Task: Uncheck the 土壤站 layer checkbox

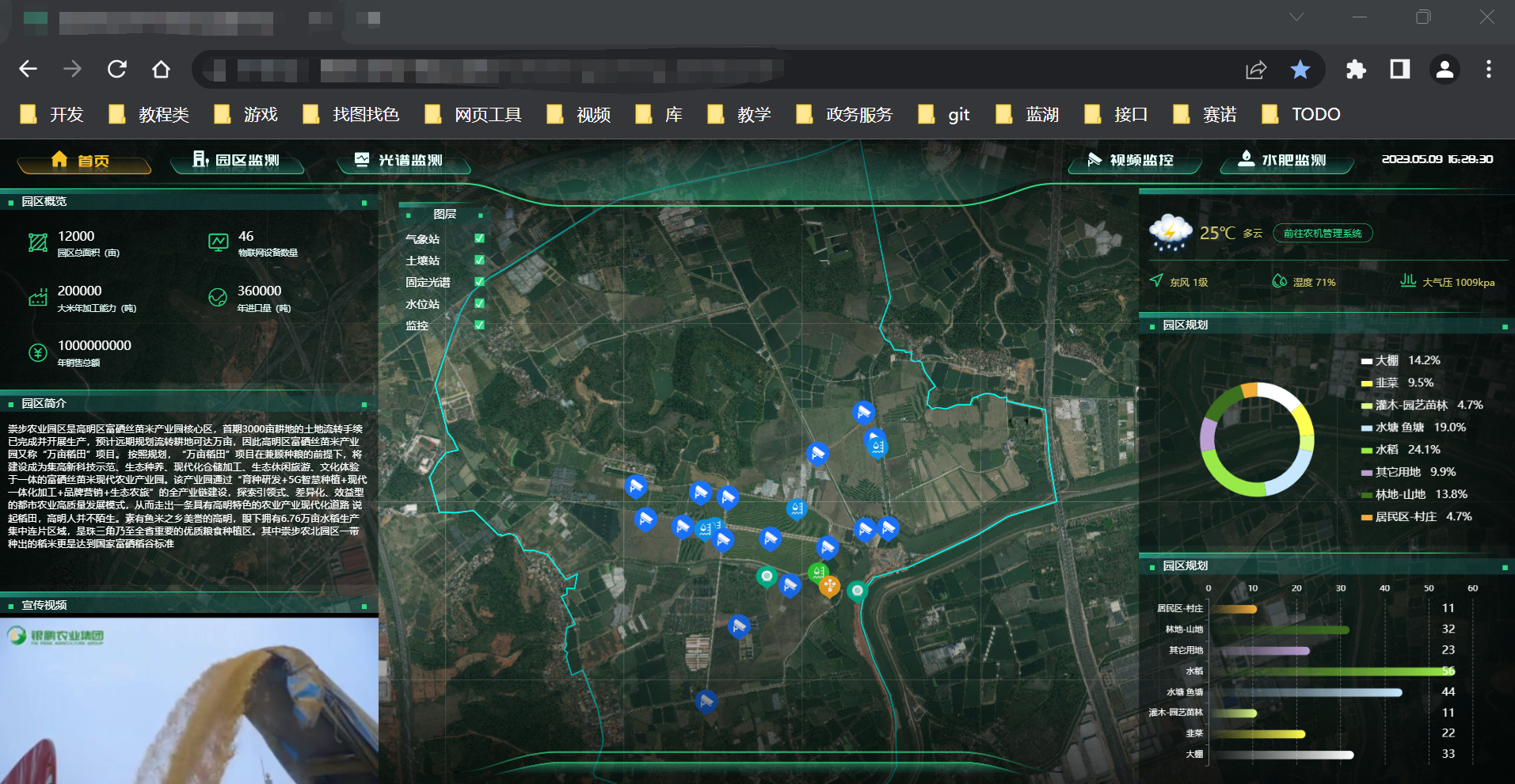Action: pyautogui.click(x=479, y=260)
